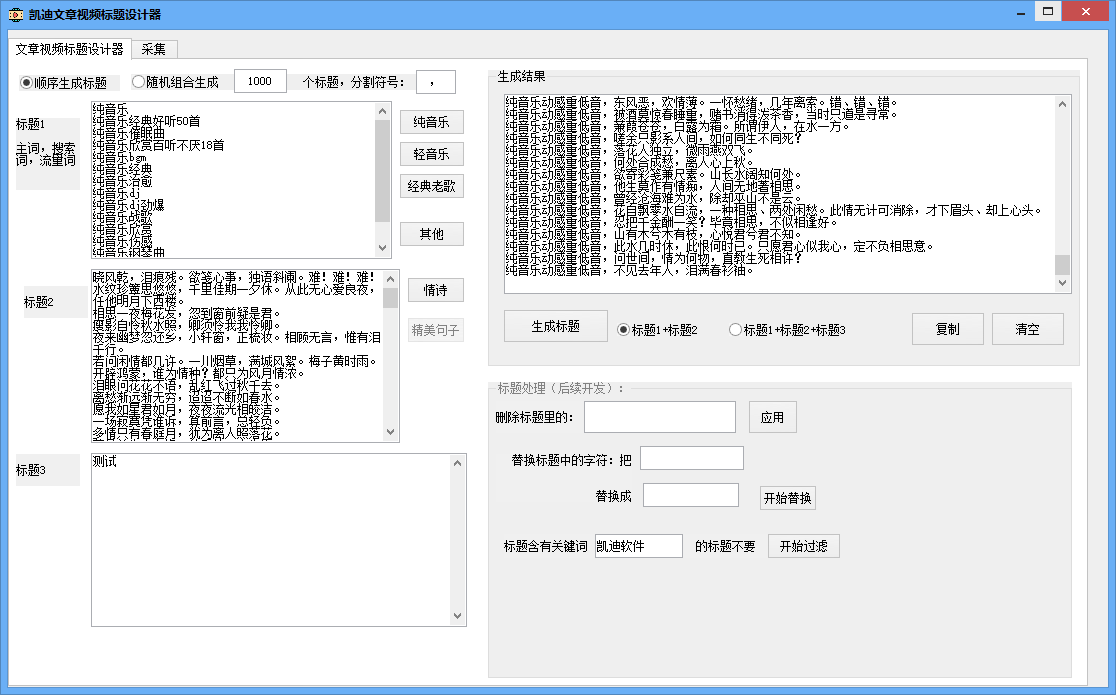Click 测试 text in 标题3 box

click(x=105, y=462)
